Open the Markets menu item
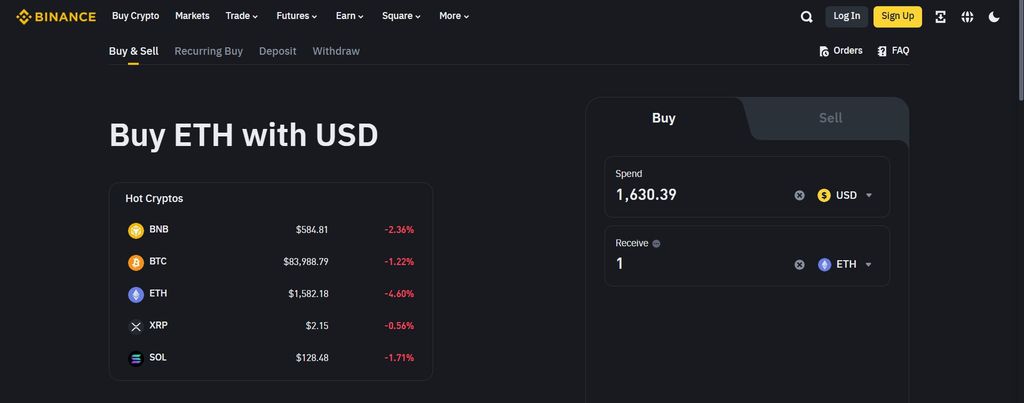 [x=192, y=16]
